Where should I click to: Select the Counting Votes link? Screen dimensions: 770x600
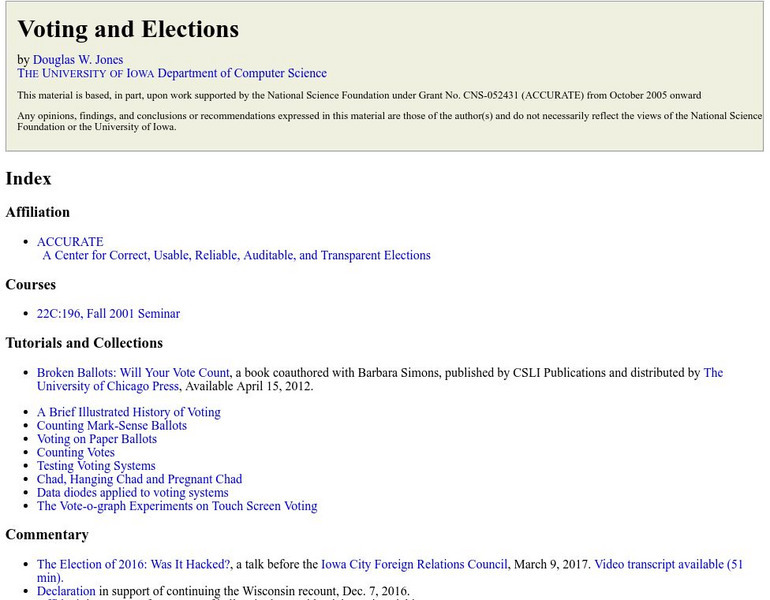coord(76,452)
